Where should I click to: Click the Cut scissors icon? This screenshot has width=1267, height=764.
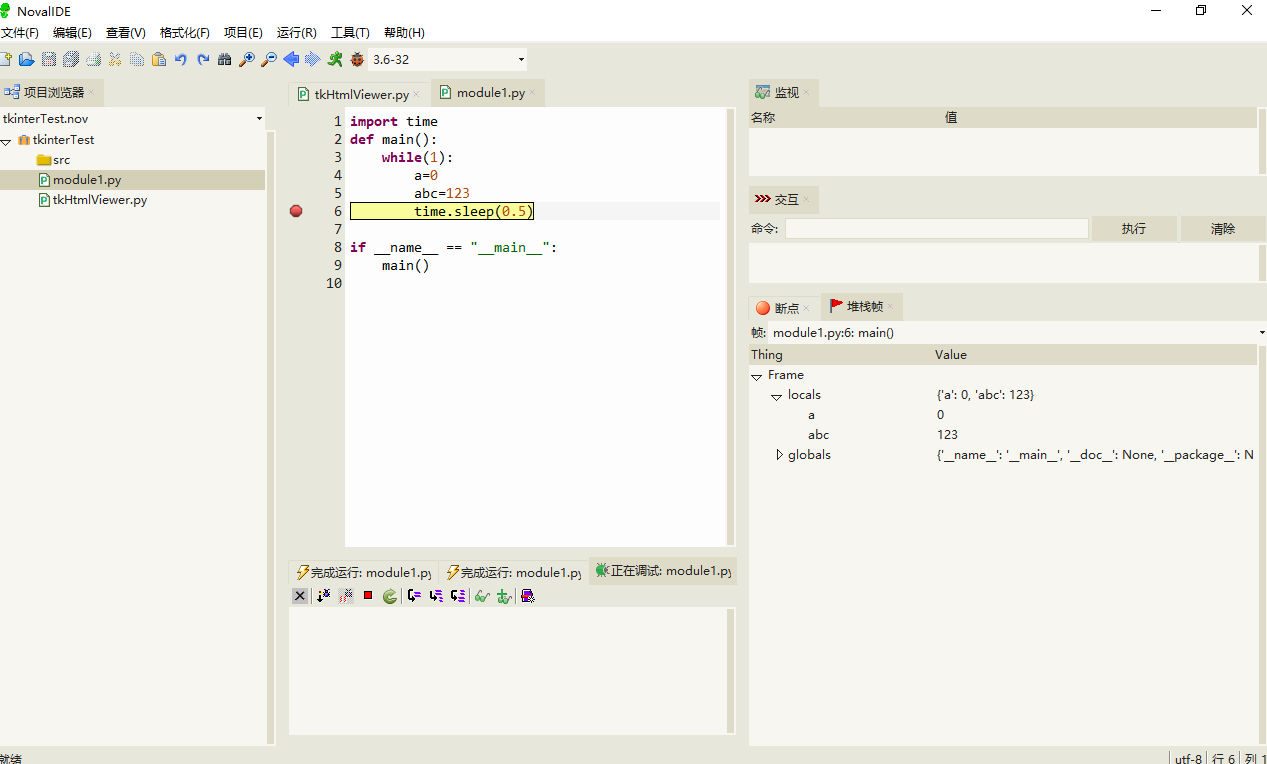click(x=115, y=59)
